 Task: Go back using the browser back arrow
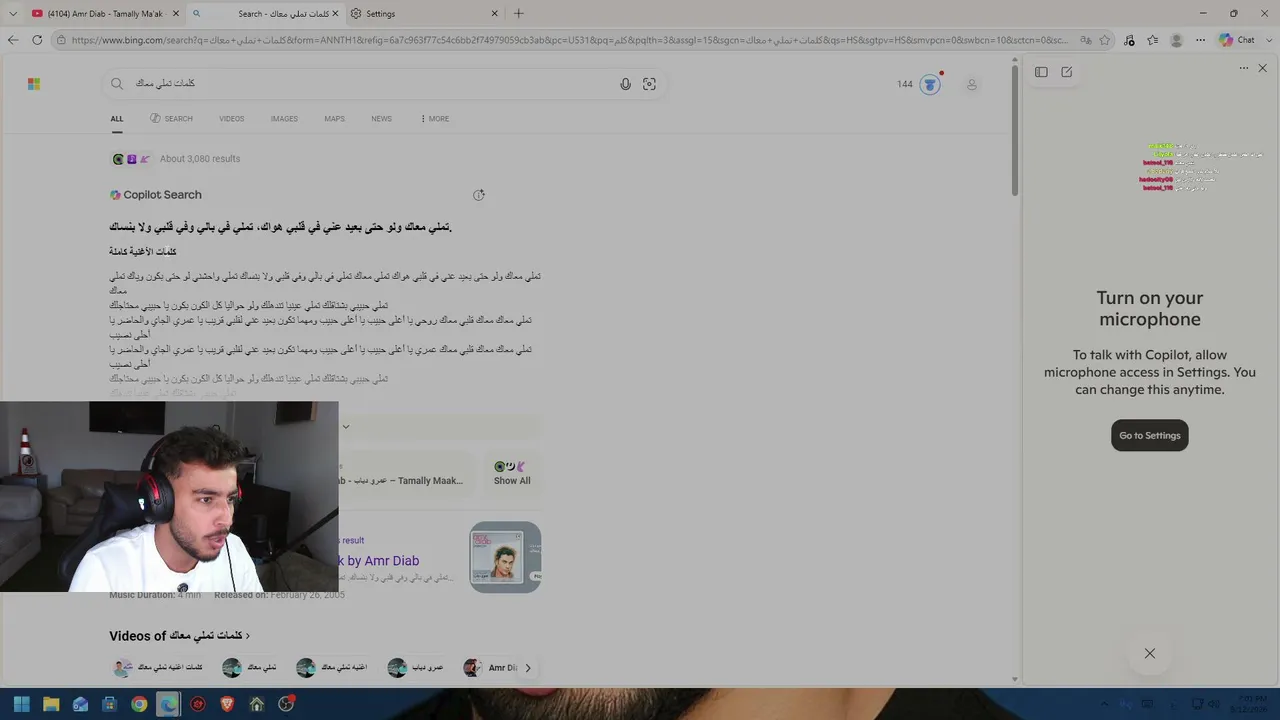point(13,40)
